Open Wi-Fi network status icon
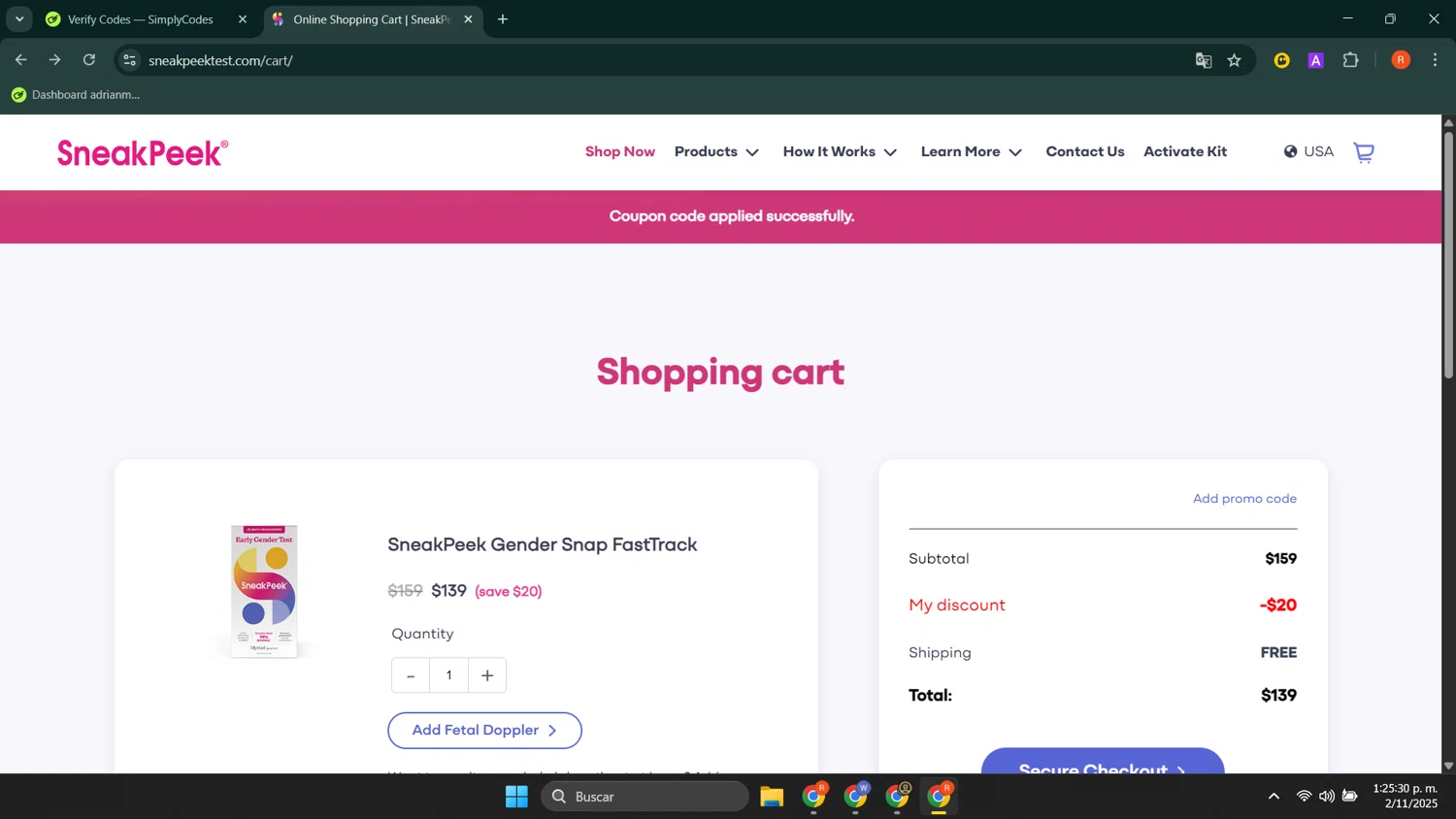Viewport: 1456px width, 819px height. click(1304, 797)
